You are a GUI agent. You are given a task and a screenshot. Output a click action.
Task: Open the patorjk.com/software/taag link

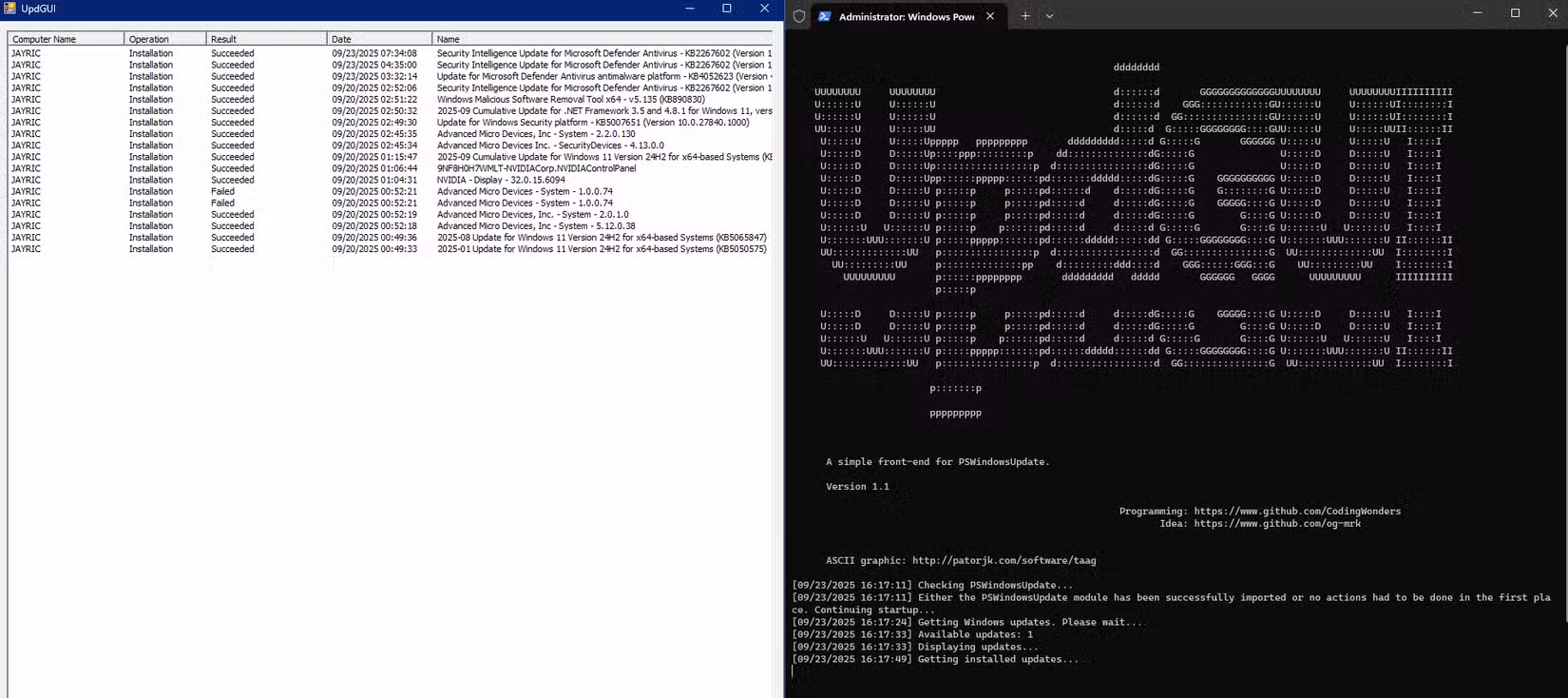pos(1004,561)
